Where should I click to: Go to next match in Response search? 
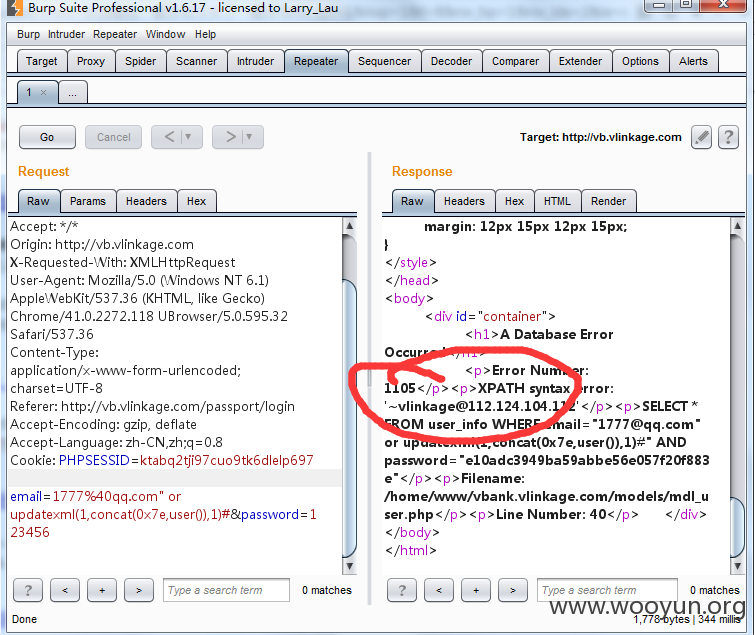pyautogui.click(x=513, y=590)
